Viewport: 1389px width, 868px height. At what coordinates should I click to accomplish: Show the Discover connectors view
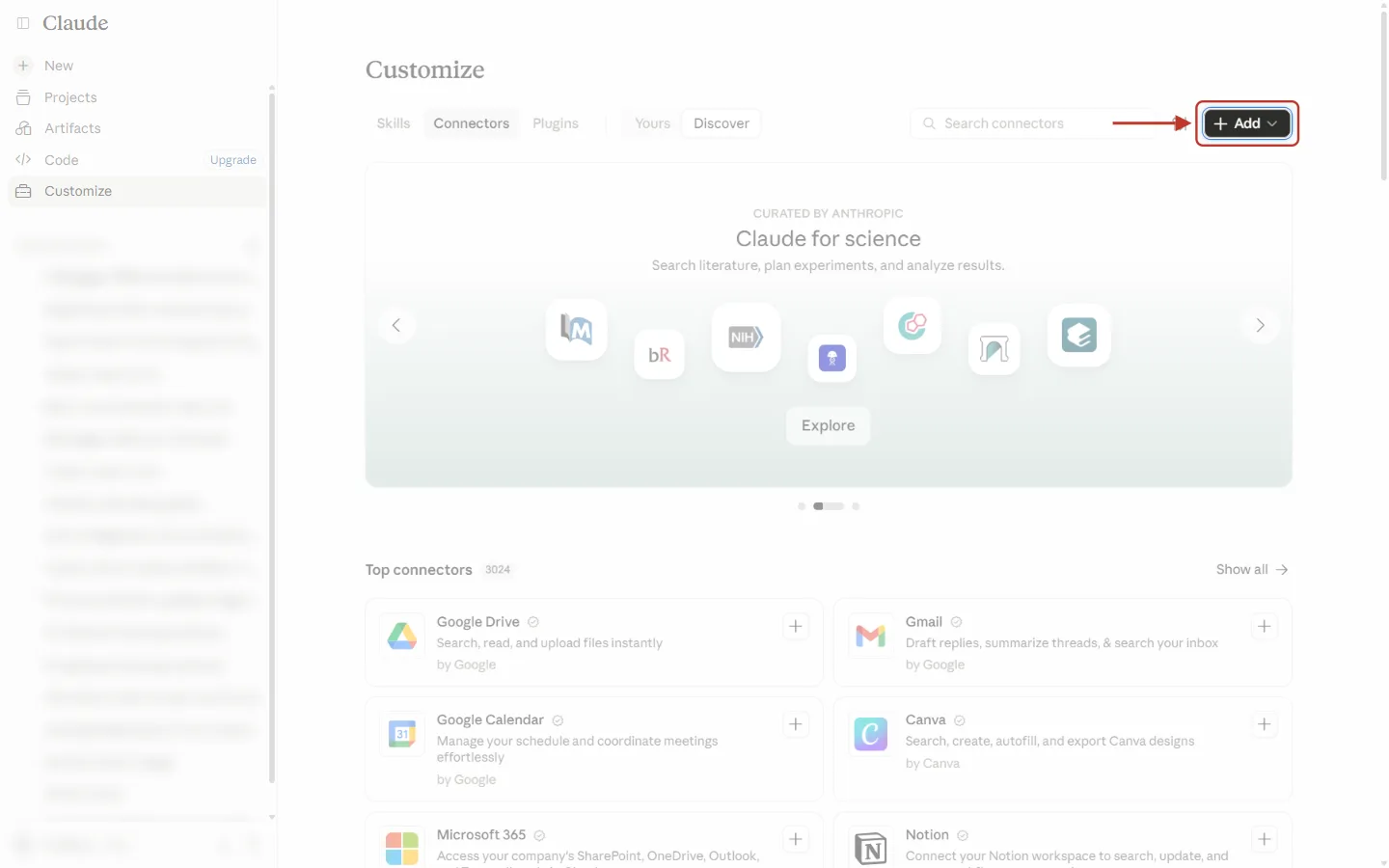[x=722, y=123]
